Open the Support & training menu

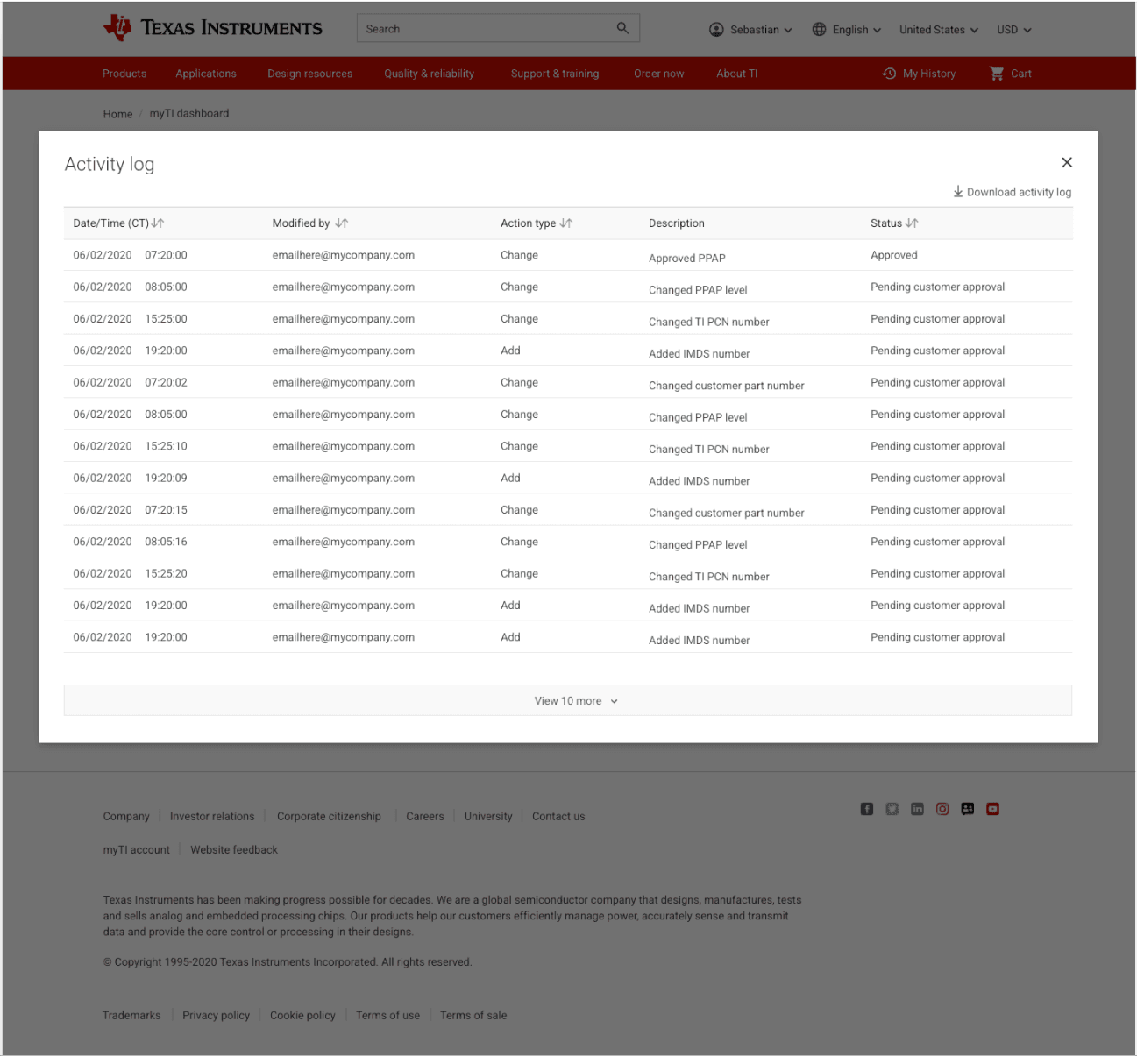tap(555, 74)
